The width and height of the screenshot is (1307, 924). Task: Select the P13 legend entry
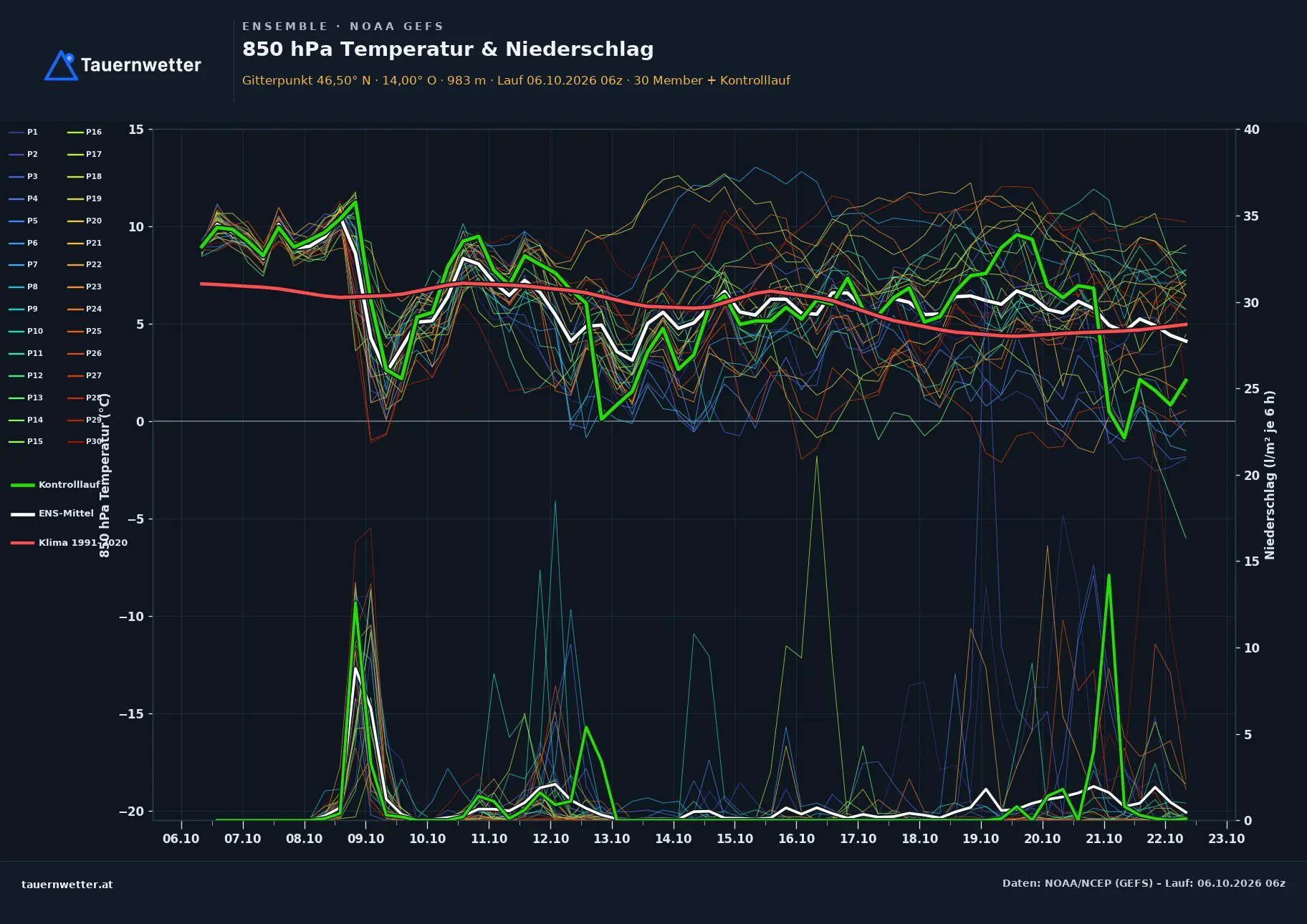click(x=26, y=398)
